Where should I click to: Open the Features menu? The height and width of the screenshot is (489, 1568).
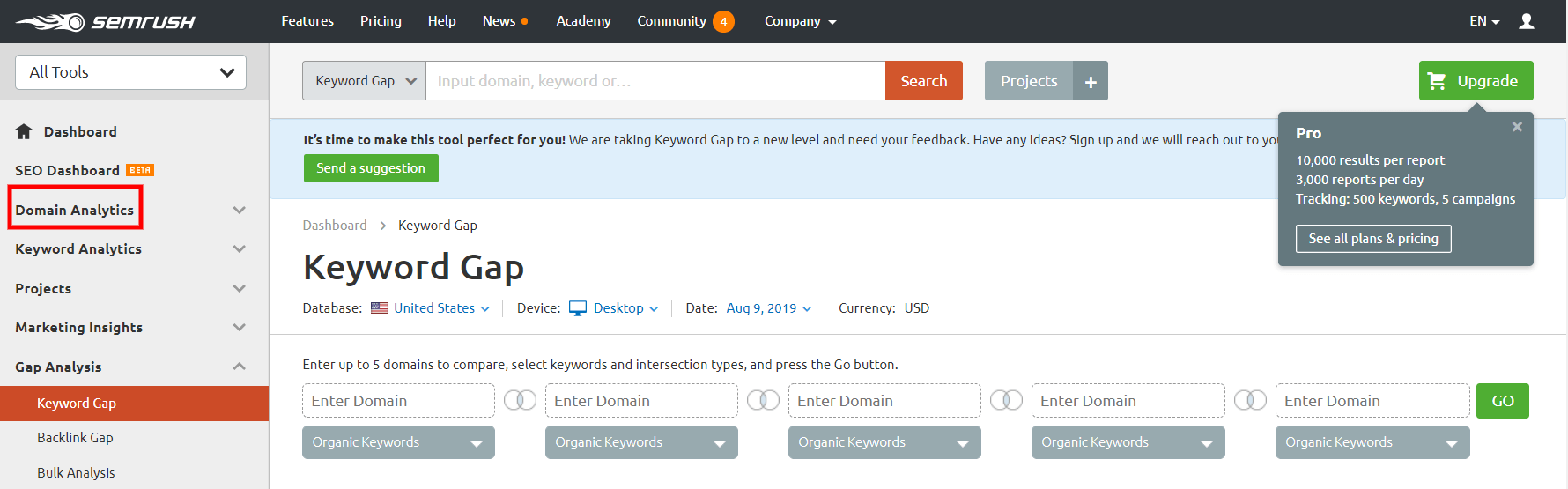pyautogui.click(x=307, y=21)
